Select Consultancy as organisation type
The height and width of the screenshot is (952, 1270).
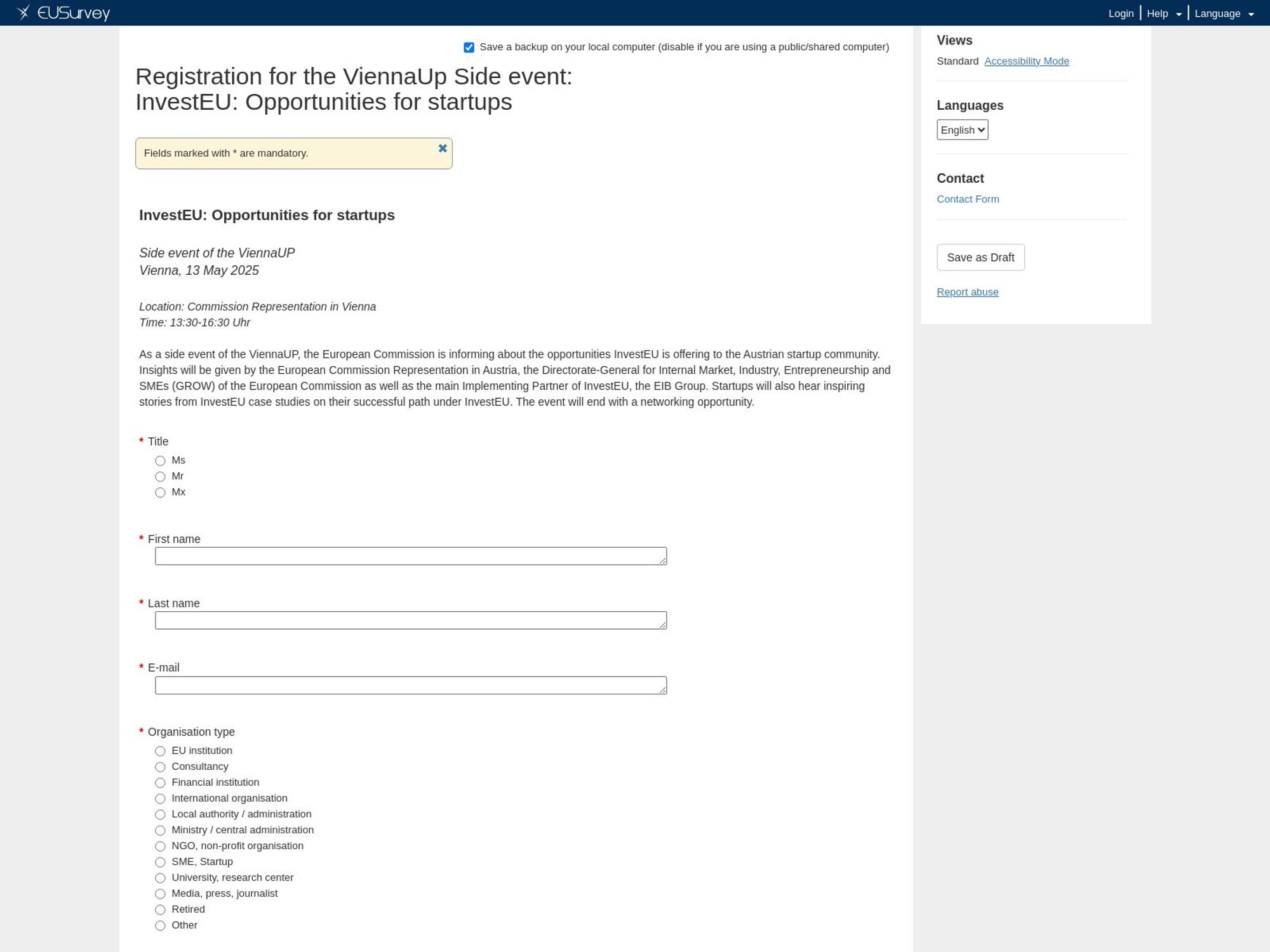160,767
